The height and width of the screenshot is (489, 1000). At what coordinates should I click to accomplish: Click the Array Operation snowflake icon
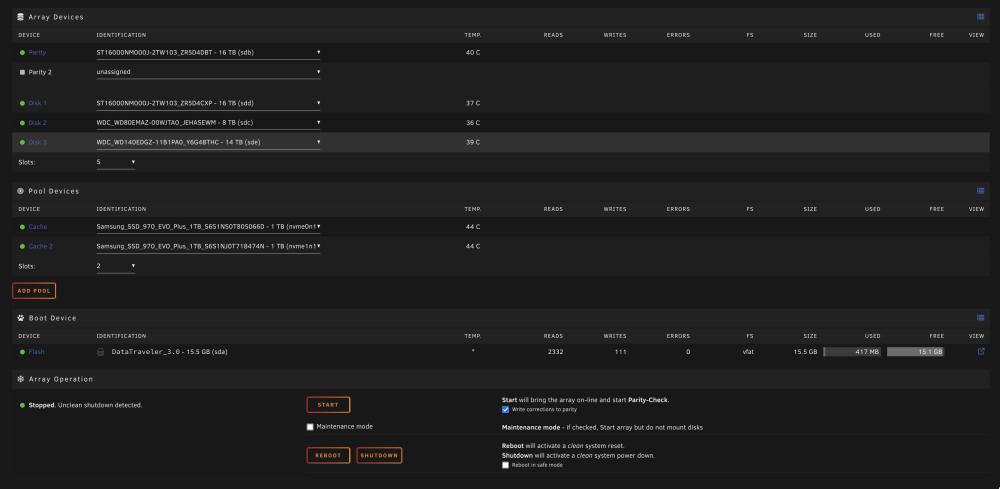pyautogui.click(x=20, y=379)
